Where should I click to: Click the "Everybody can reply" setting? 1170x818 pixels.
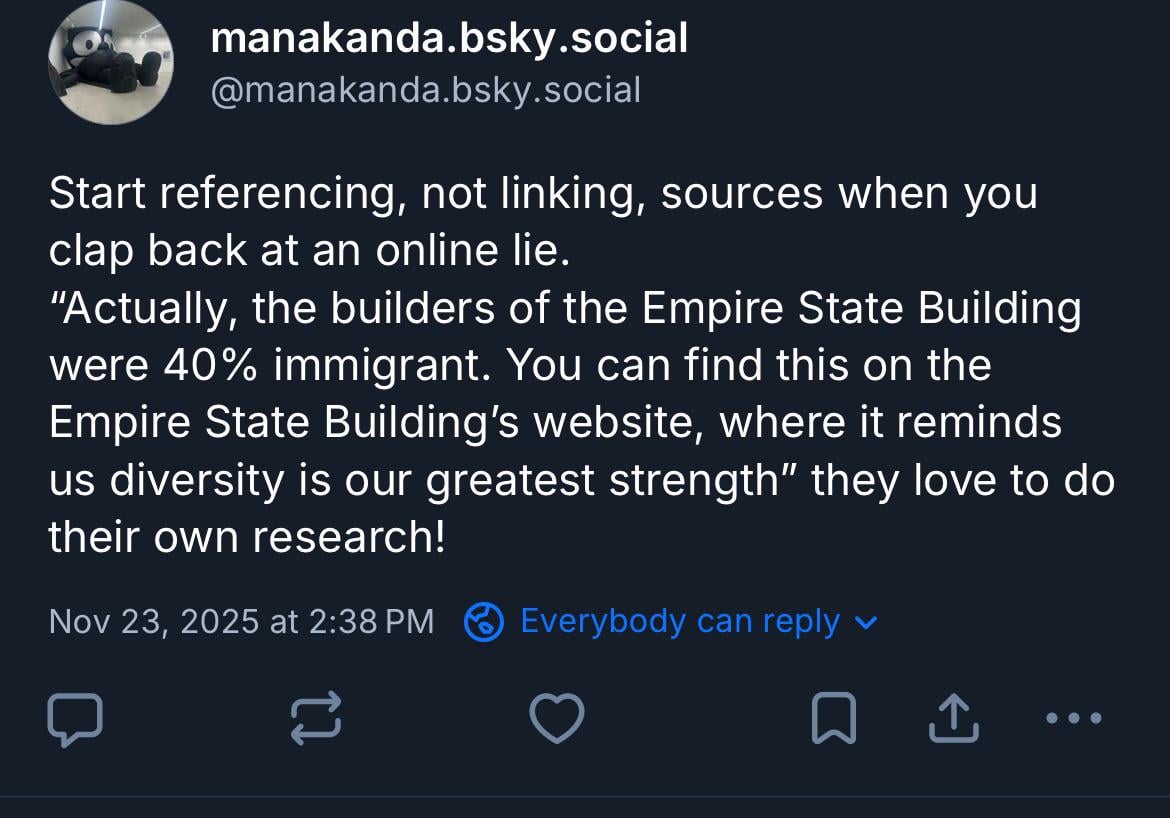pos(680,622)
